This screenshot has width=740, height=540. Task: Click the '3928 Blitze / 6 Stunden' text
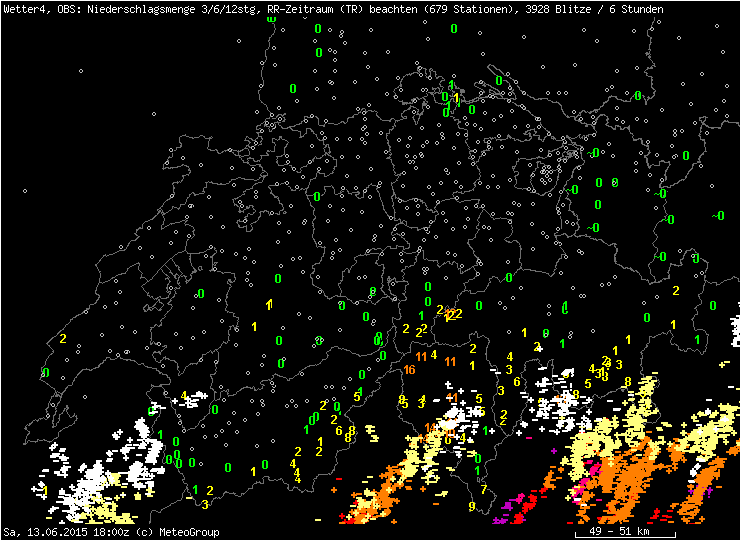(595, 9)
